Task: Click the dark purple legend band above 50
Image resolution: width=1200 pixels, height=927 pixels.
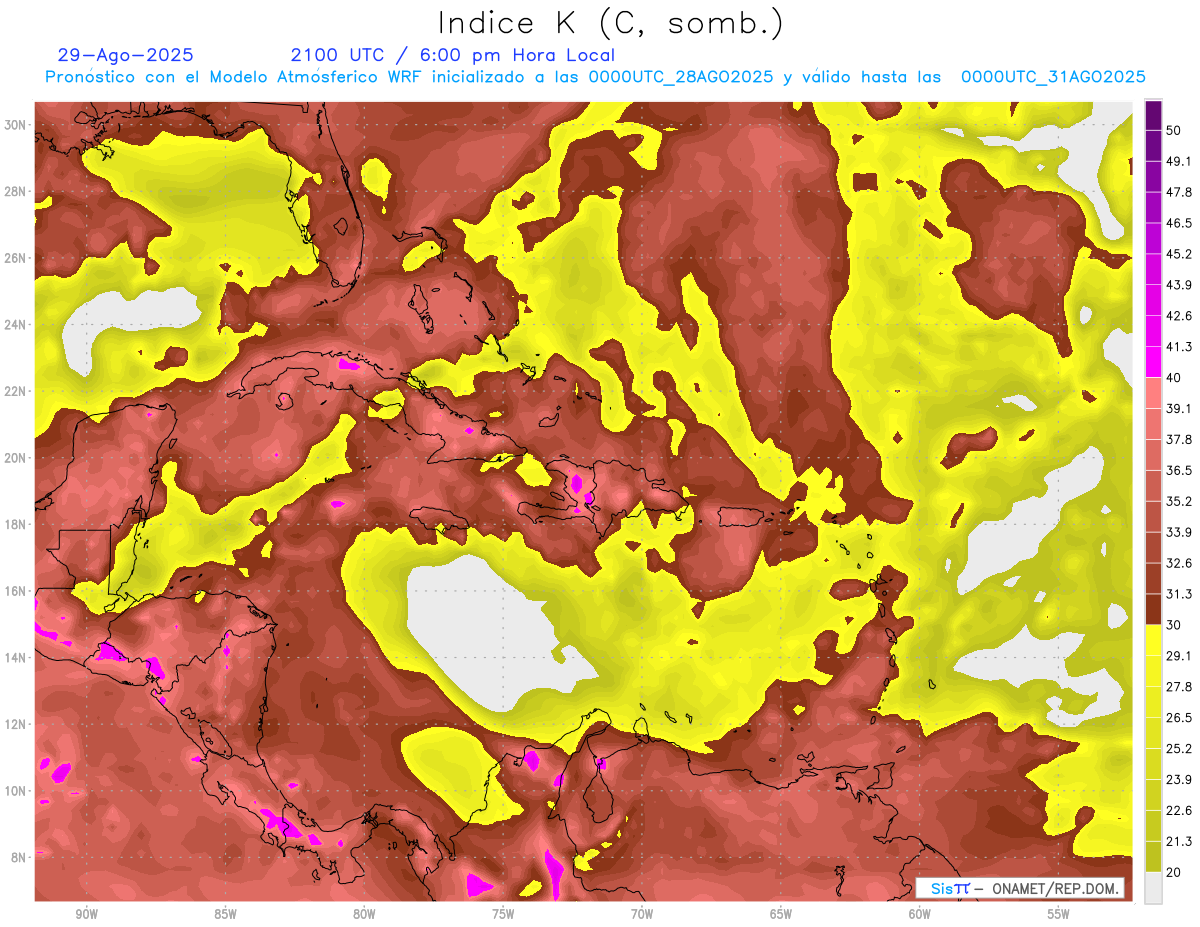Action: [1153, 115]
